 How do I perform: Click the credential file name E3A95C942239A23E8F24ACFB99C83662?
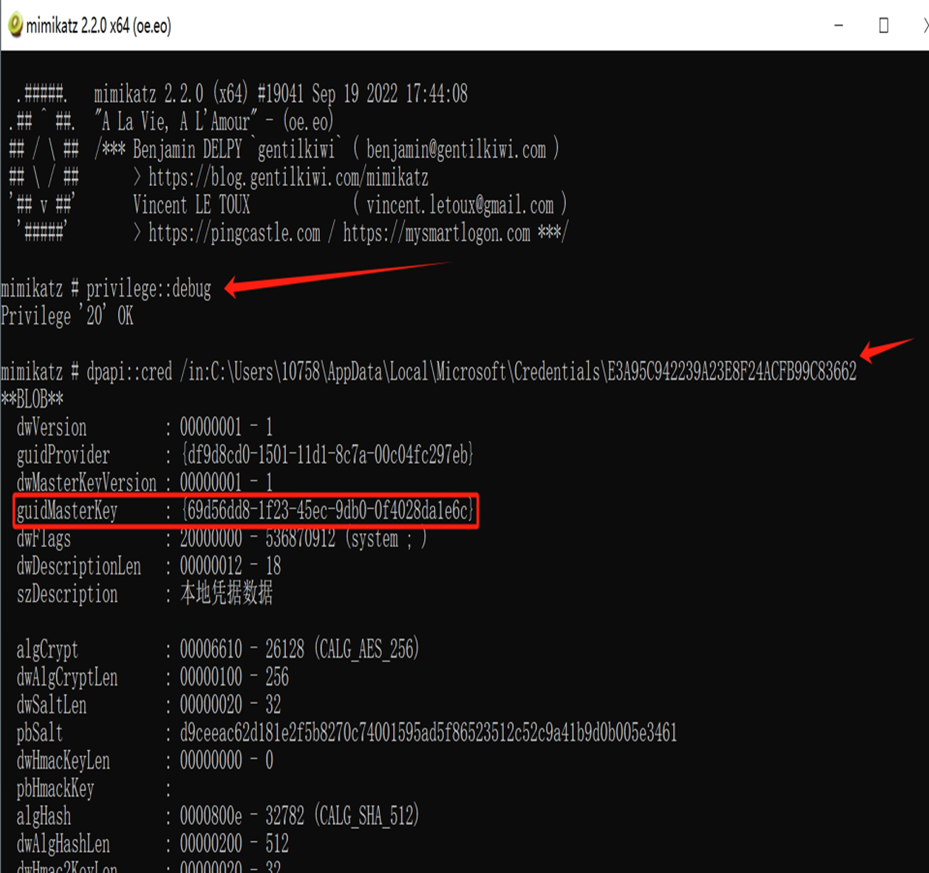(732, 372)
